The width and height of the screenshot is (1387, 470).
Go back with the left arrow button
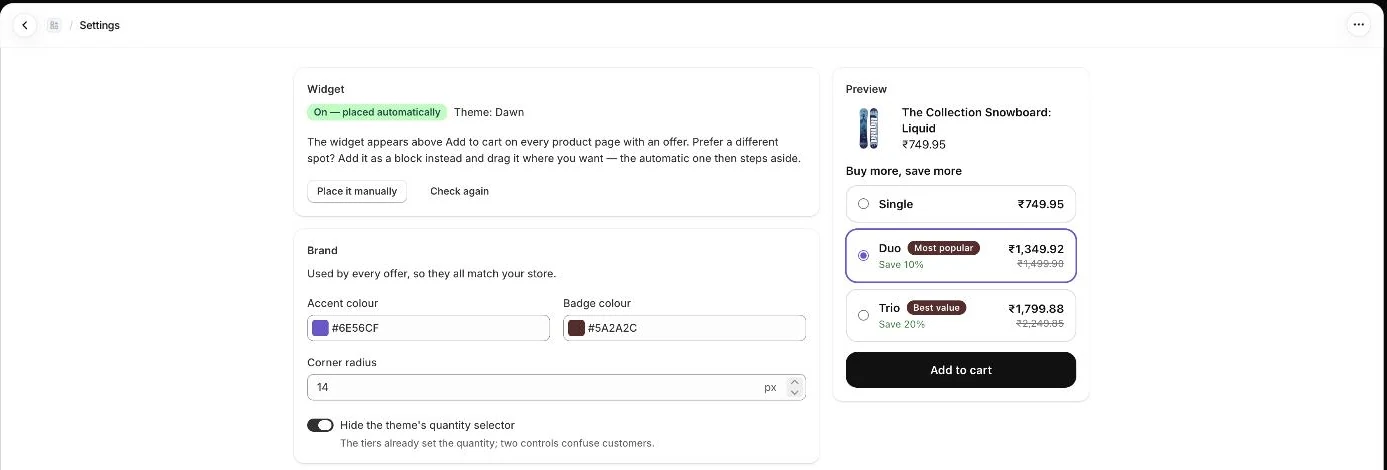(x=25, y=25)
